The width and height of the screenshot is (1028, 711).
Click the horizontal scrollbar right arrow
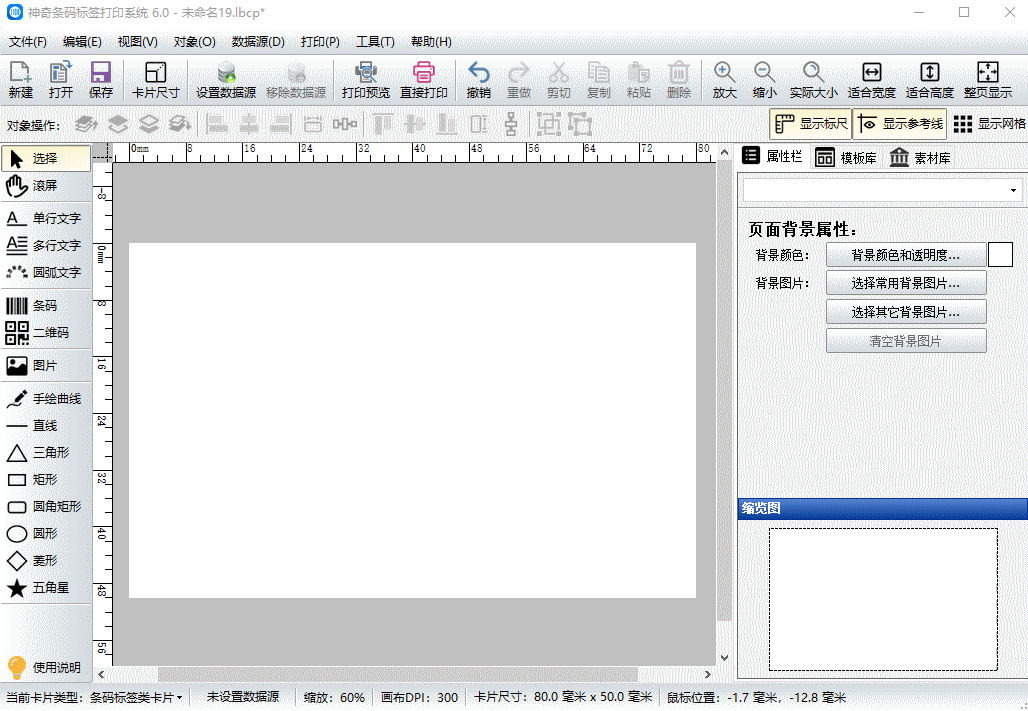pyautogui.click(x=707, y=674)
